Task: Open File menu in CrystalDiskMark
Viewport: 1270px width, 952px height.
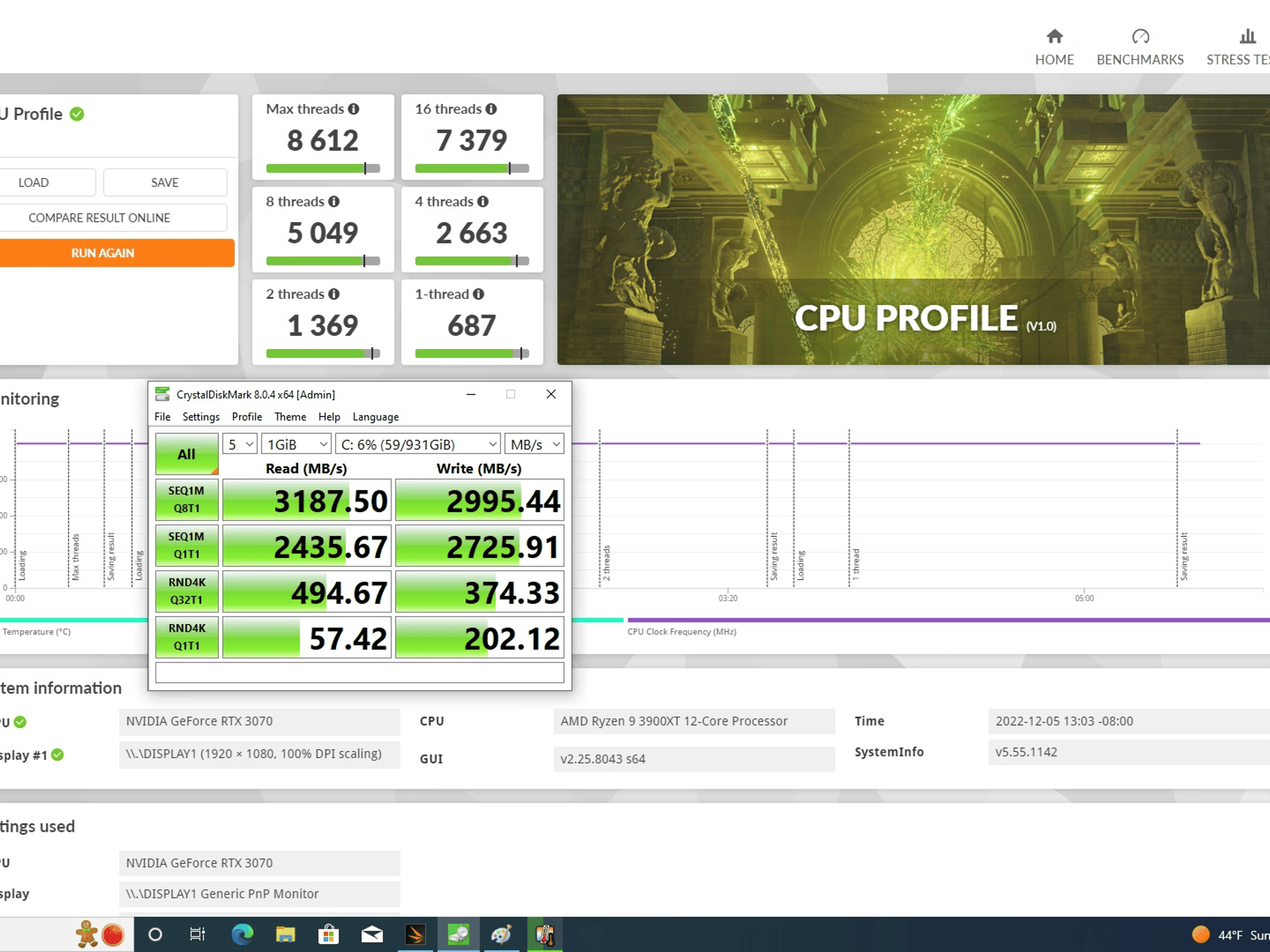Action: (x=162, y=416)
